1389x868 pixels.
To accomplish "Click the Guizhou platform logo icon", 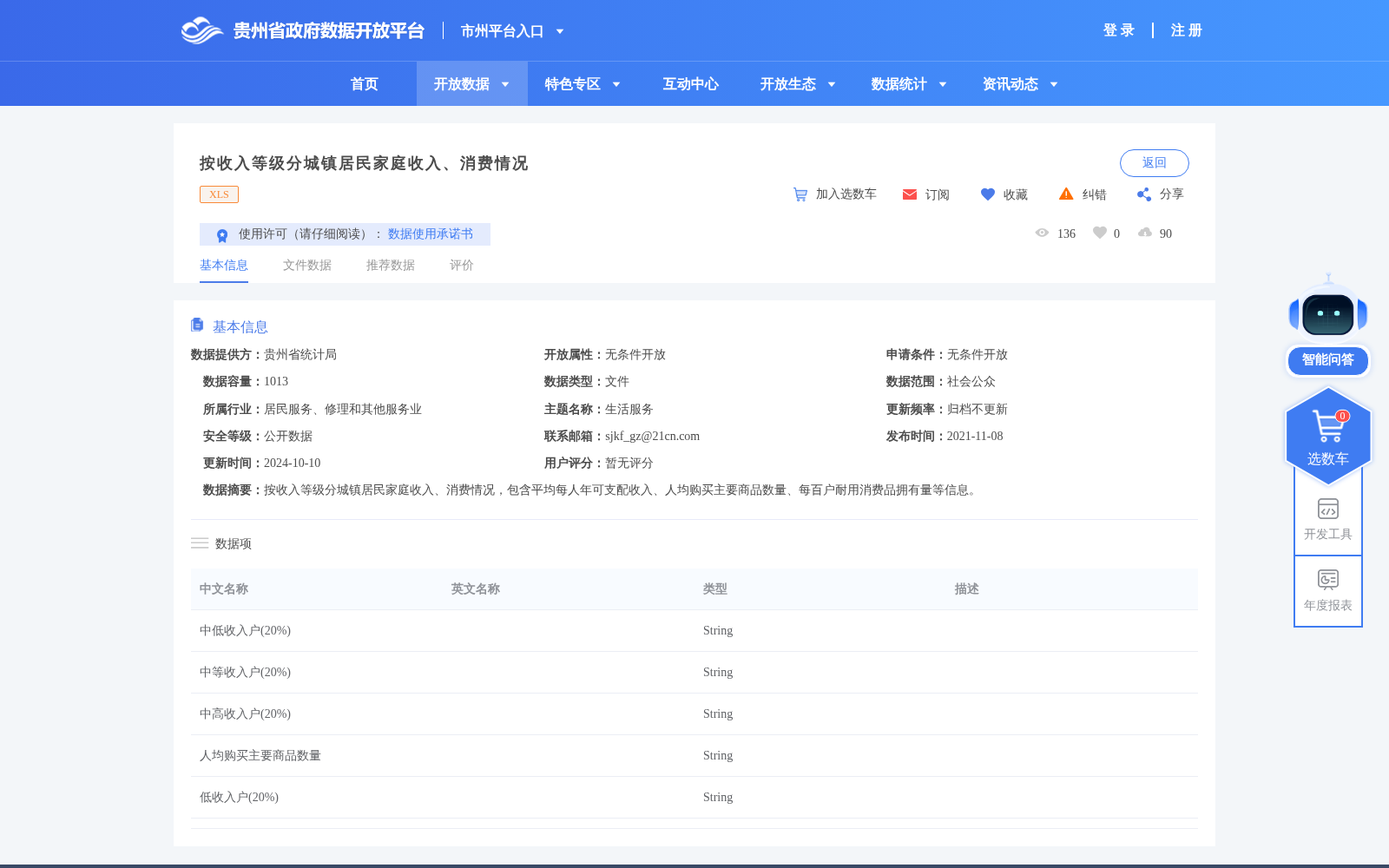I will (x=202, y=30).
